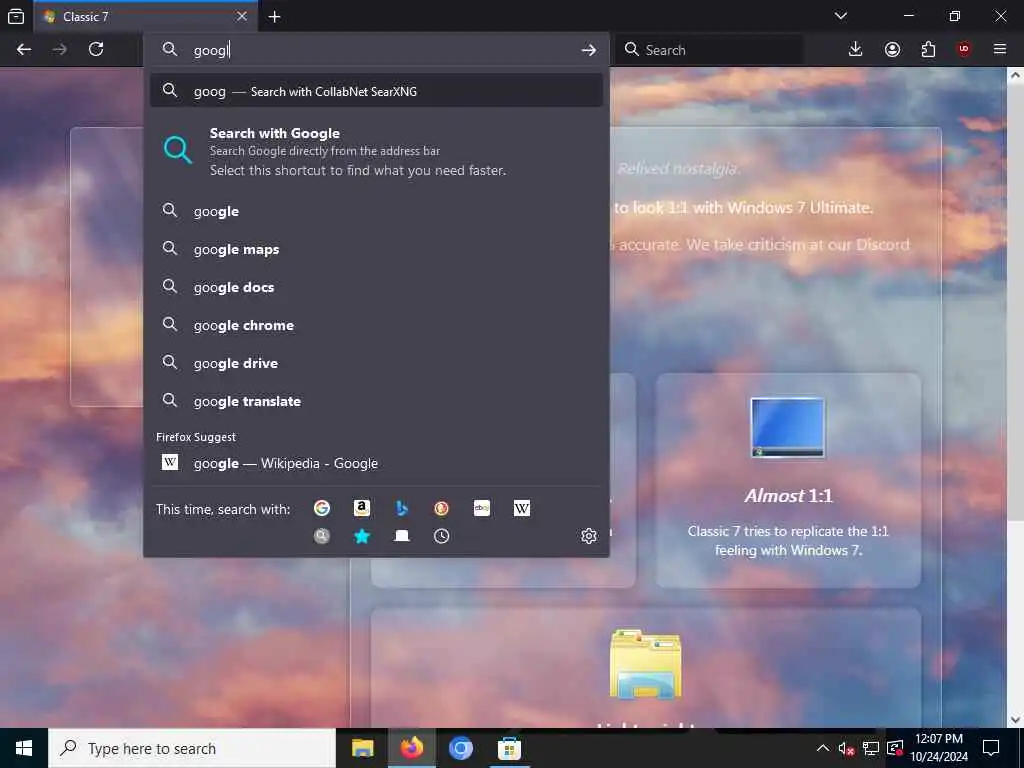Open the Windows Start menu
Image resolution: width=1024 pixels, height=768 pixels.
tap(24, 748)
